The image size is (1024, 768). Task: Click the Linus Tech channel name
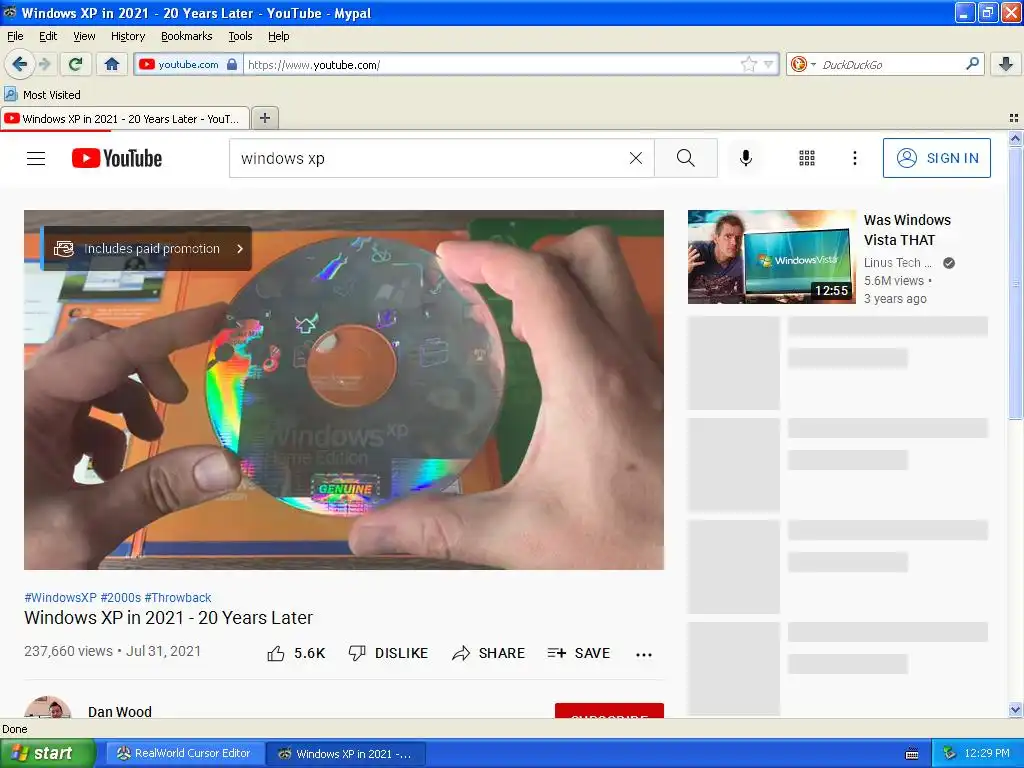pos(897,263)
